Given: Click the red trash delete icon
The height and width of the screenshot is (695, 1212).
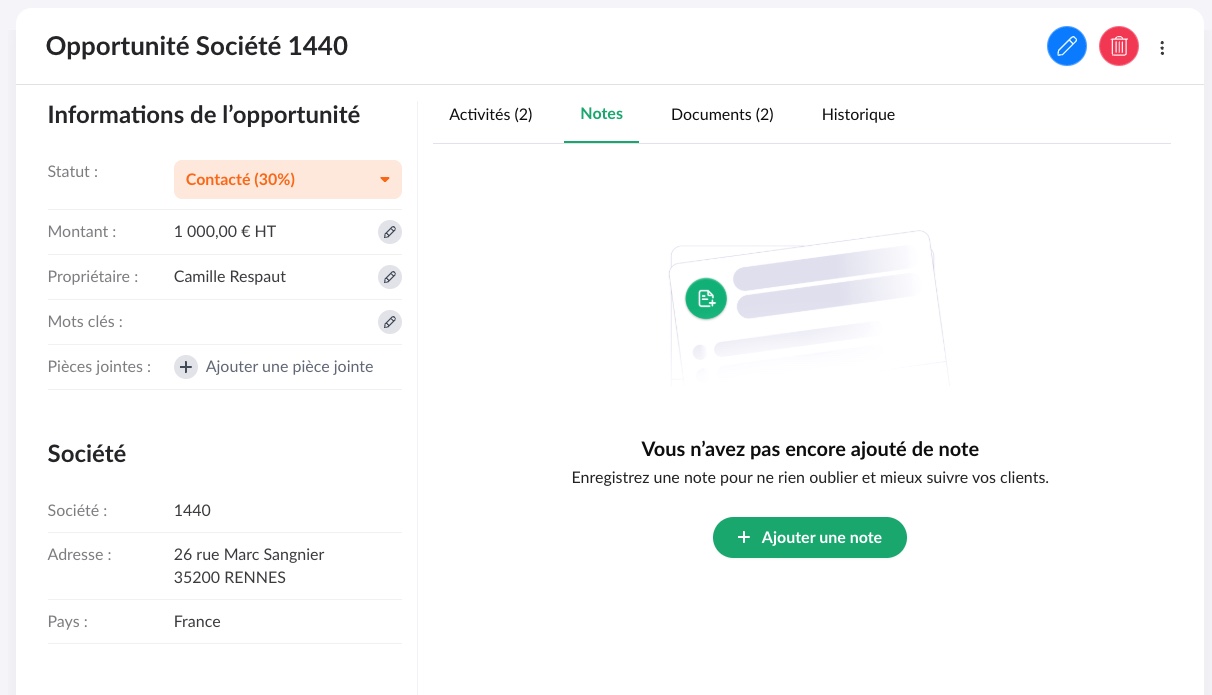Looking at the screenshot, I should click(x=1119, y=46).
